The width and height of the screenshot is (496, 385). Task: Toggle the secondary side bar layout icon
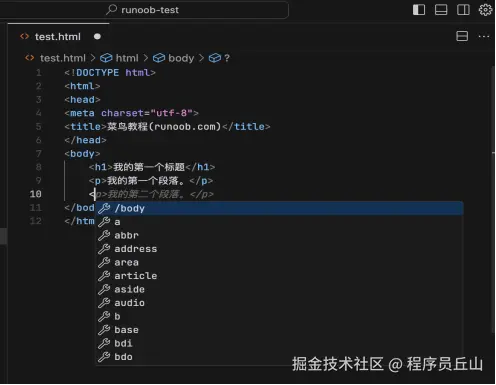coord(463,10)
